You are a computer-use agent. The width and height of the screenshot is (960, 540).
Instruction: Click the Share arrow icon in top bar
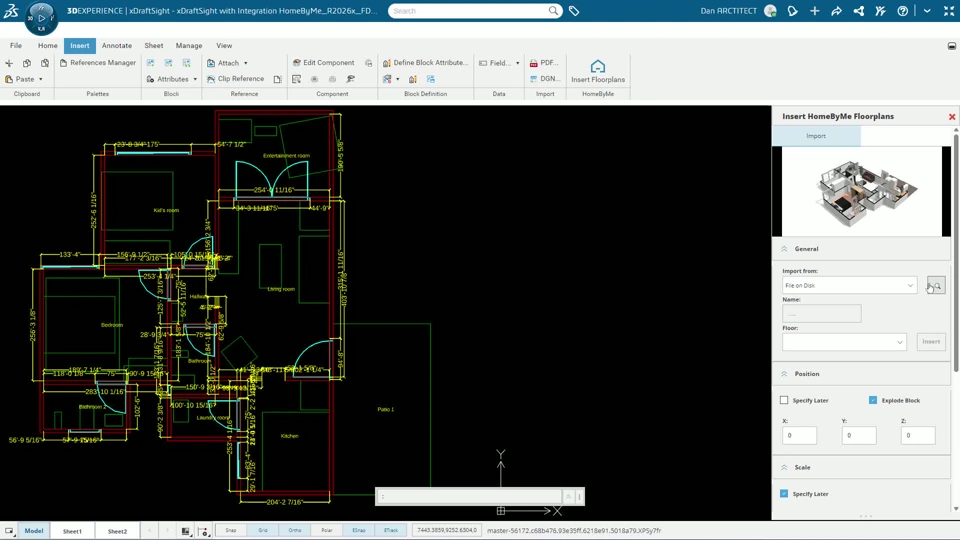tap(836, 11)
